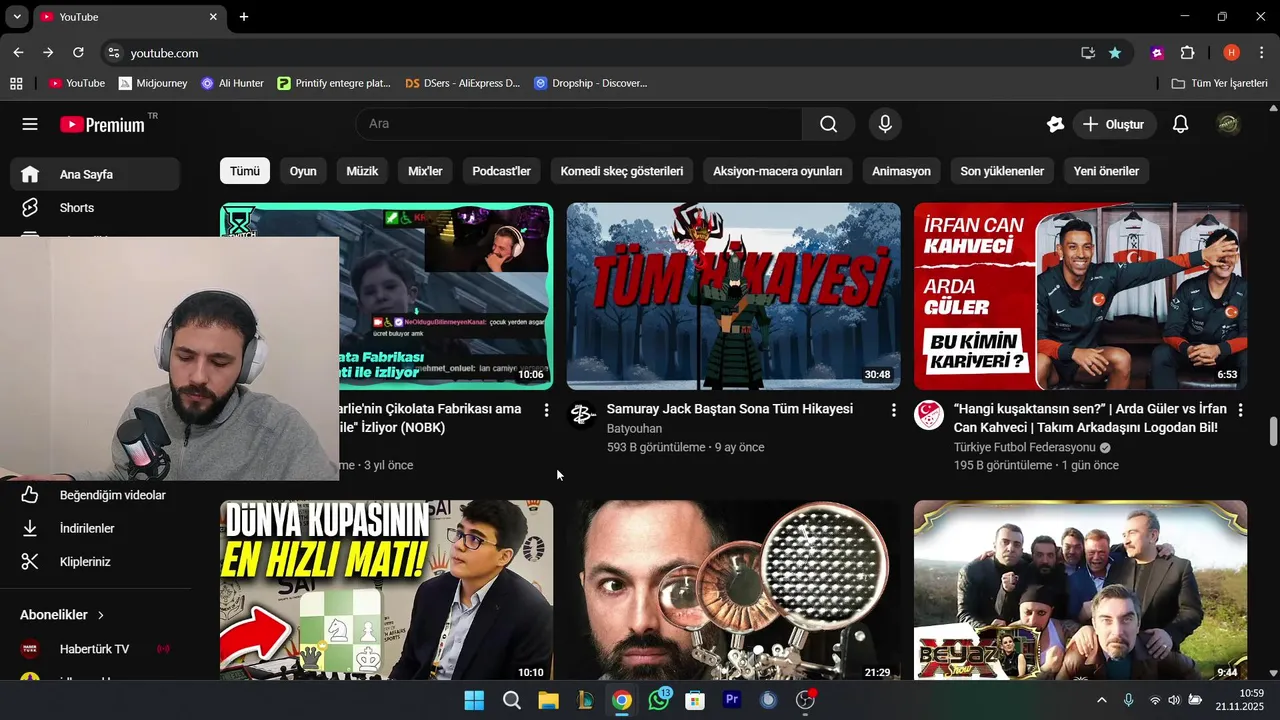Viewport: 1280px width, 720px height.
Task: Select the Podcast'ler filter chip
Action: (501, 171)
